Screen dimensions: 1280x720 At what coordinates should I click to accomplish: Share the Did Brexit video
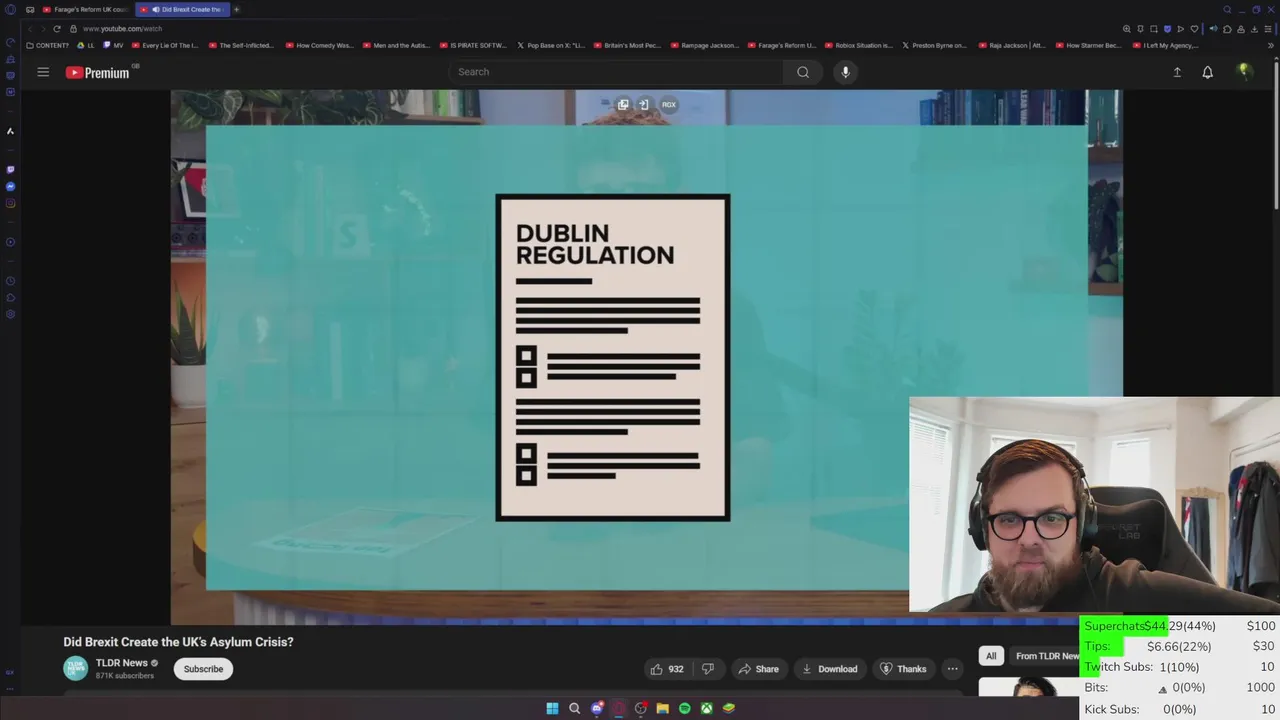click(758, 669)
